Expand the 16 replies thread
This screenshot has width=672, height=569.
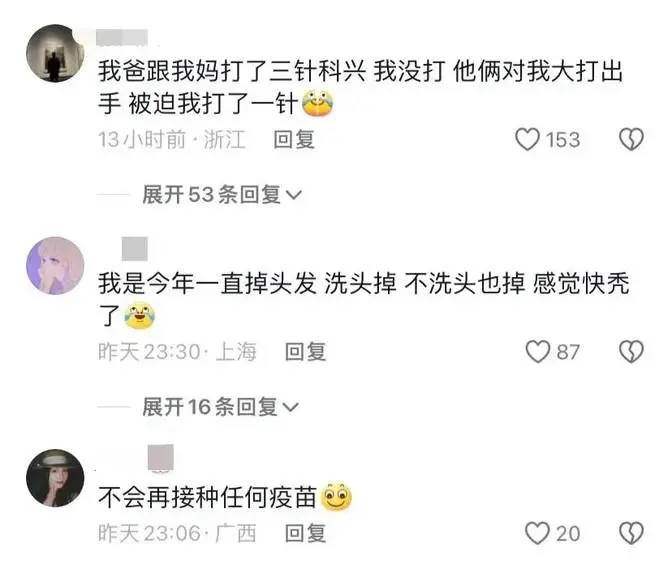coord(220,407)
